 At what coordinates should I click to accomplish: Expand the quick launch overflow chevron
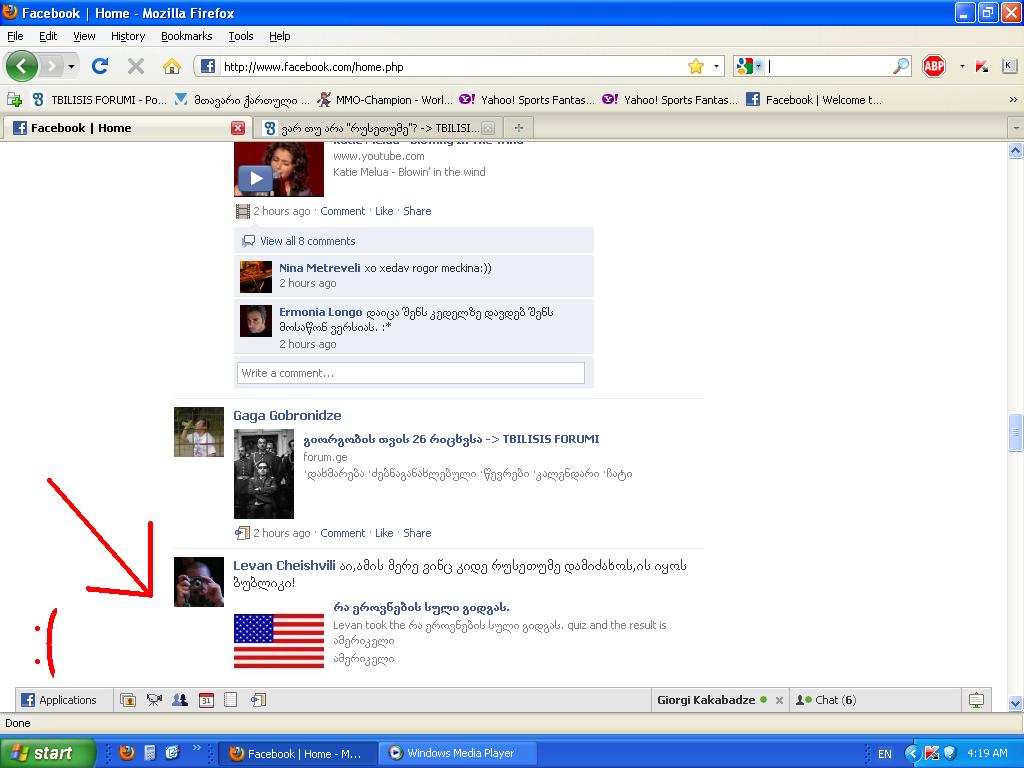coord(196,748)
